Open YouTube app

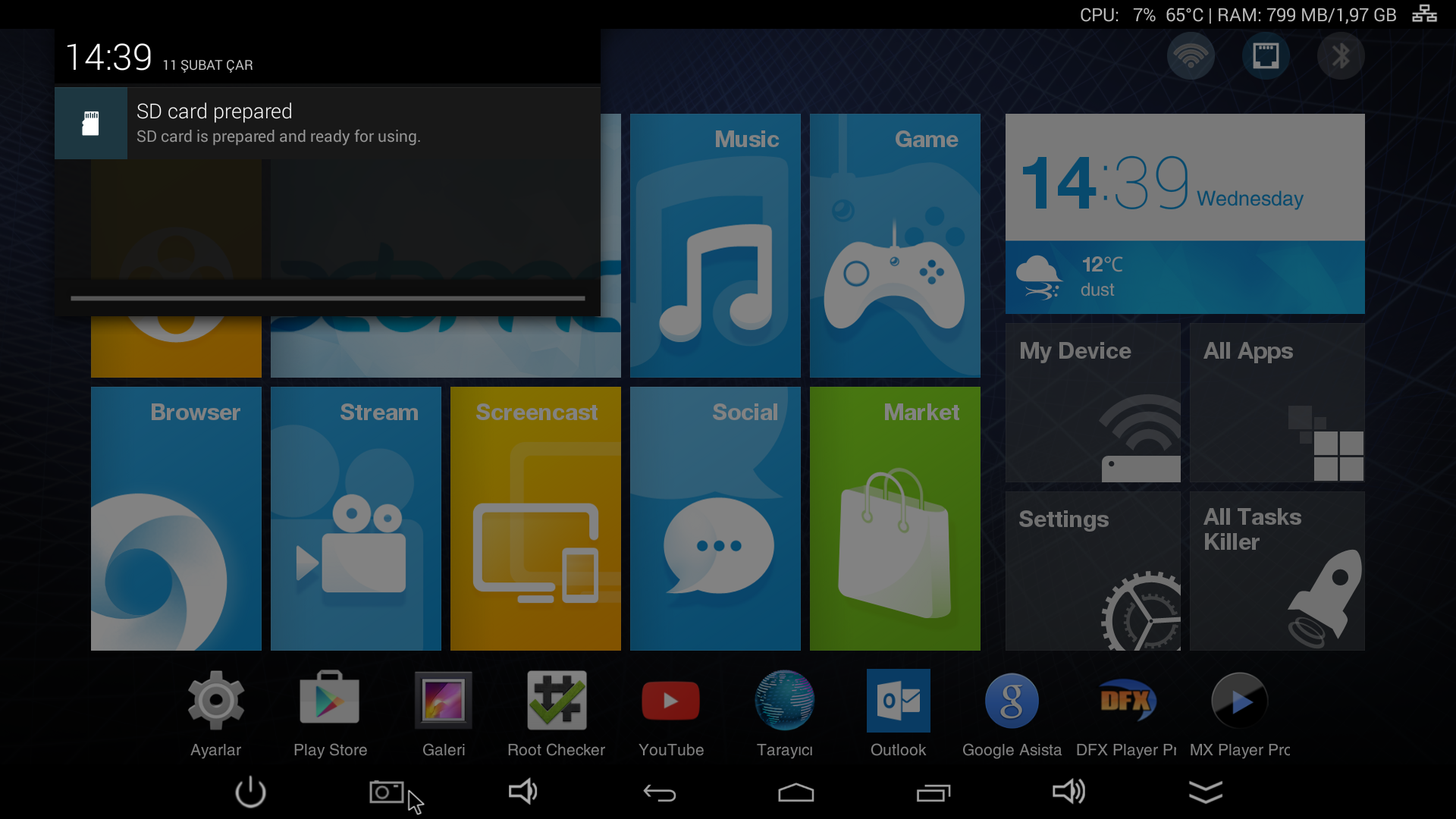pos(670,700)
